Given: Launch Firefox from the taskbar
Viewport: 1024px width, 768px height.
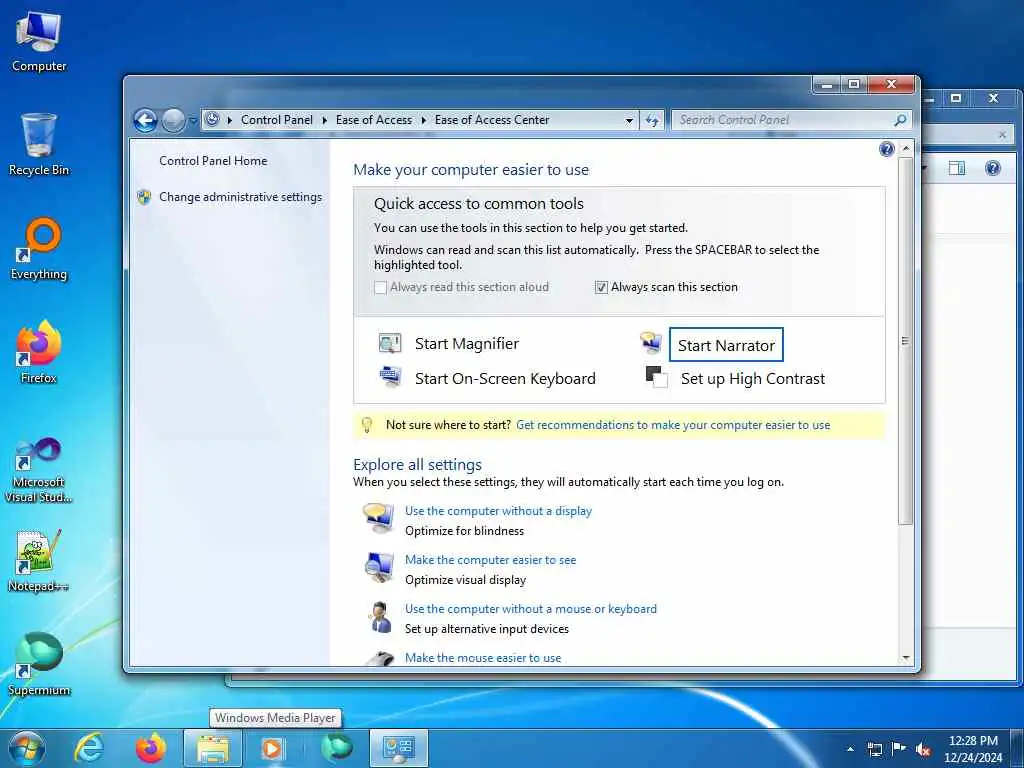Looking at the screenshot, I should tap(151, 748).
